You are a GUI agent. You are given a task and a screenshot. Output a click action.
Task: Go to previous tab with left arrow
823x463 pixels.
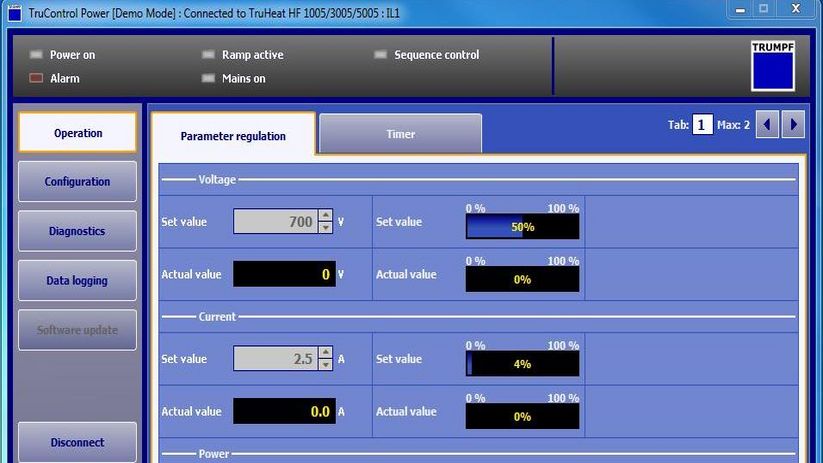(767, 125)
